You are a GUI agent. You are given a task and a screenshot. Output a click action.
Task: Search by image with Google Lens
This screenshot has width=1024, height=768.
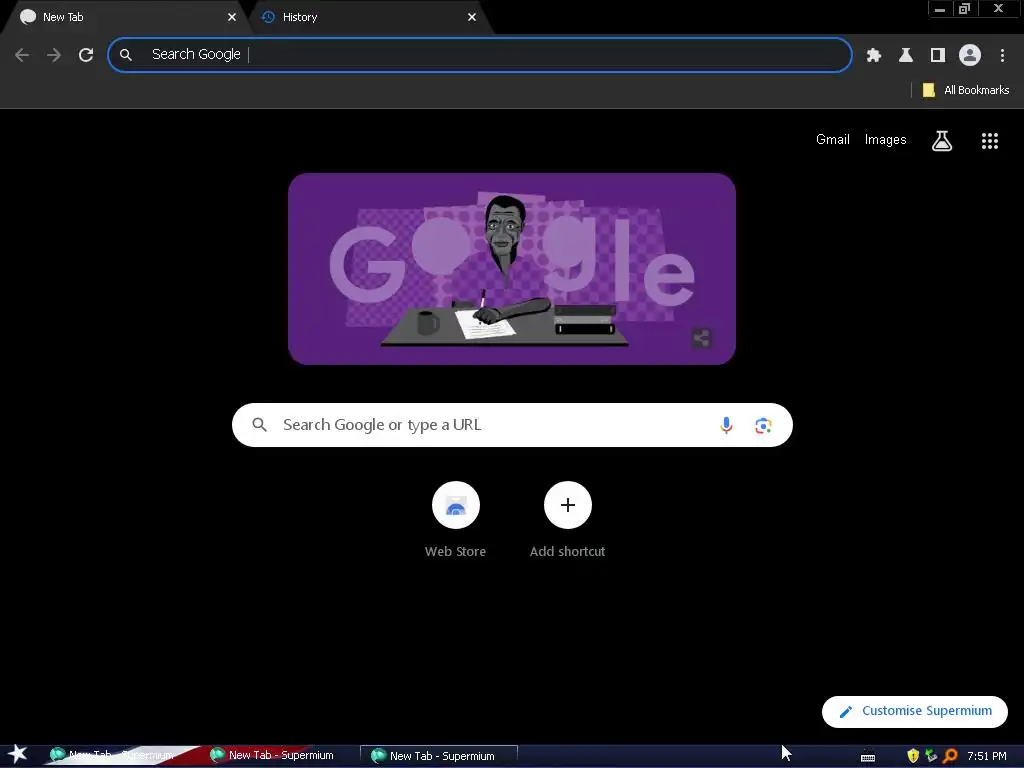click(x=763, y=426)
